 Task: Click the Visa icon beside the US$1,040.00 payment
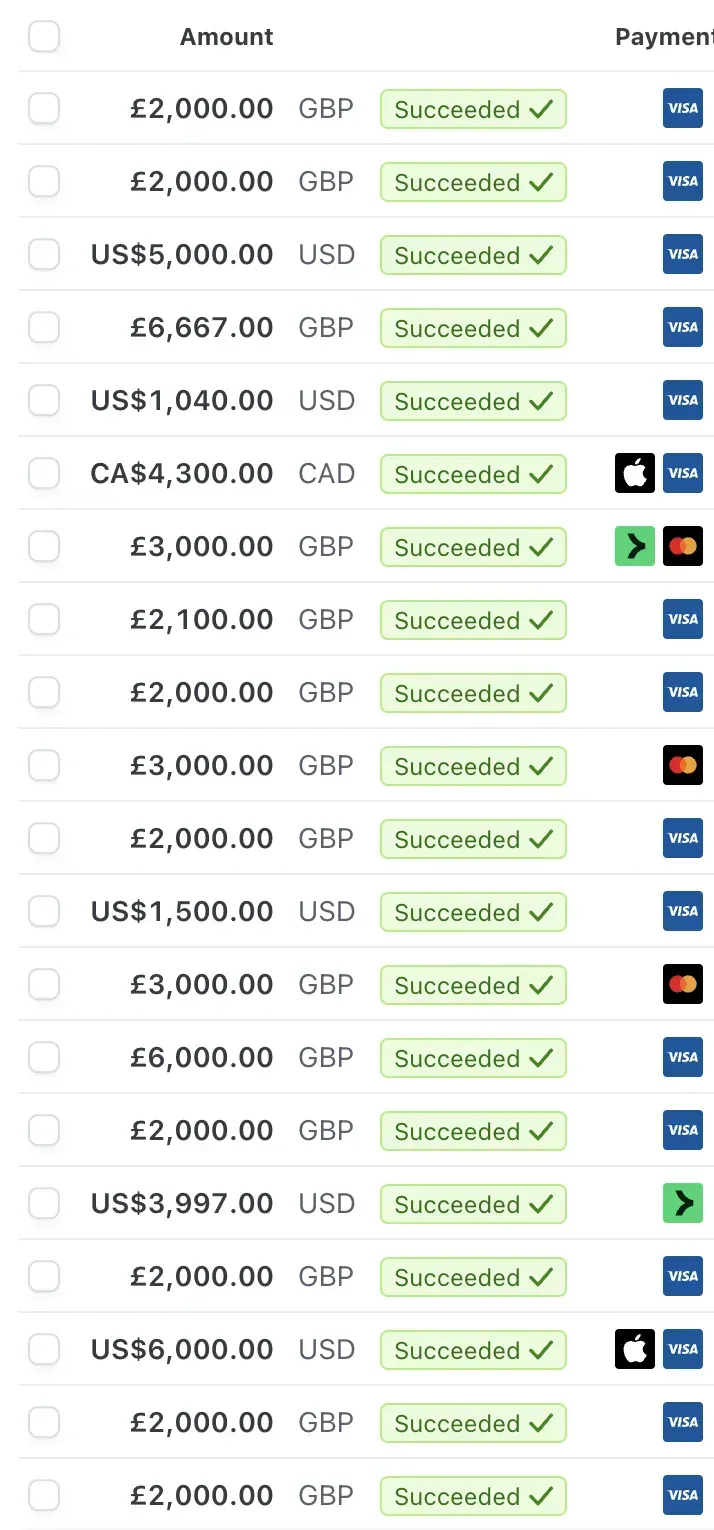click(x=683, y=400)
